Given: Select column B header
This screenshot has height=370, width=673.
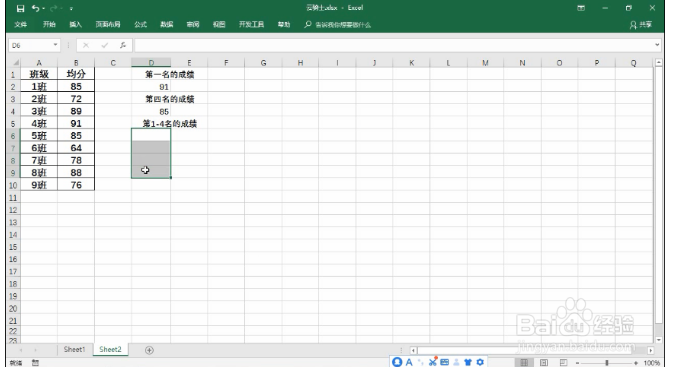Looking at the screenshot, I should click(x=76, y=63).
